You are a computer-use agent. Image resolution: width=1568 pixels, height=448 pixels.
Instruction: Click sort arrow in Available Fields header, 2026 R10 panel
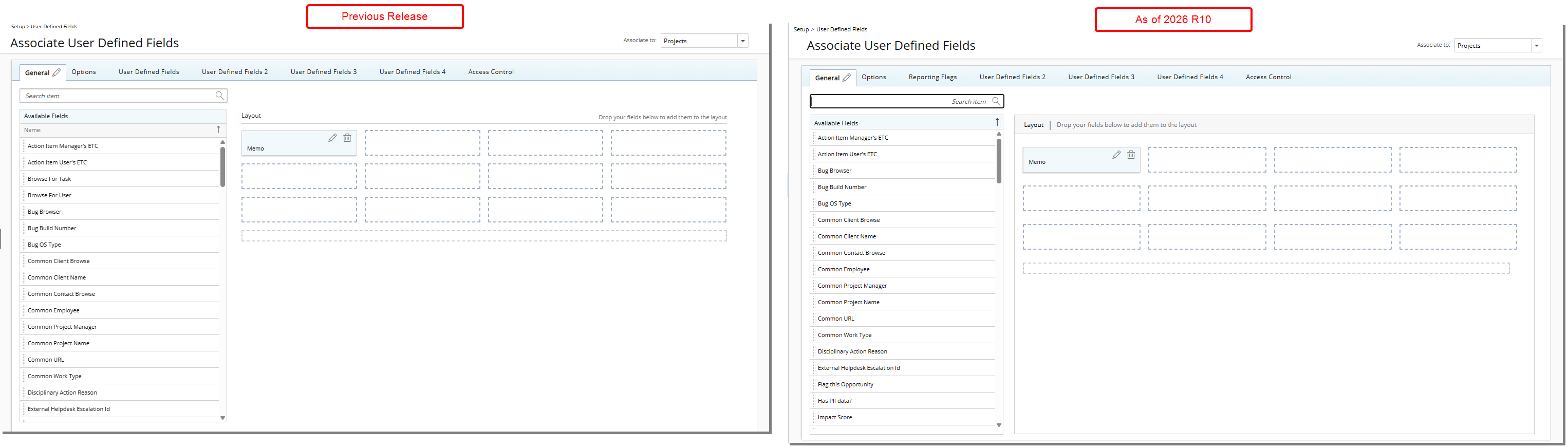[x=997, y=122]
